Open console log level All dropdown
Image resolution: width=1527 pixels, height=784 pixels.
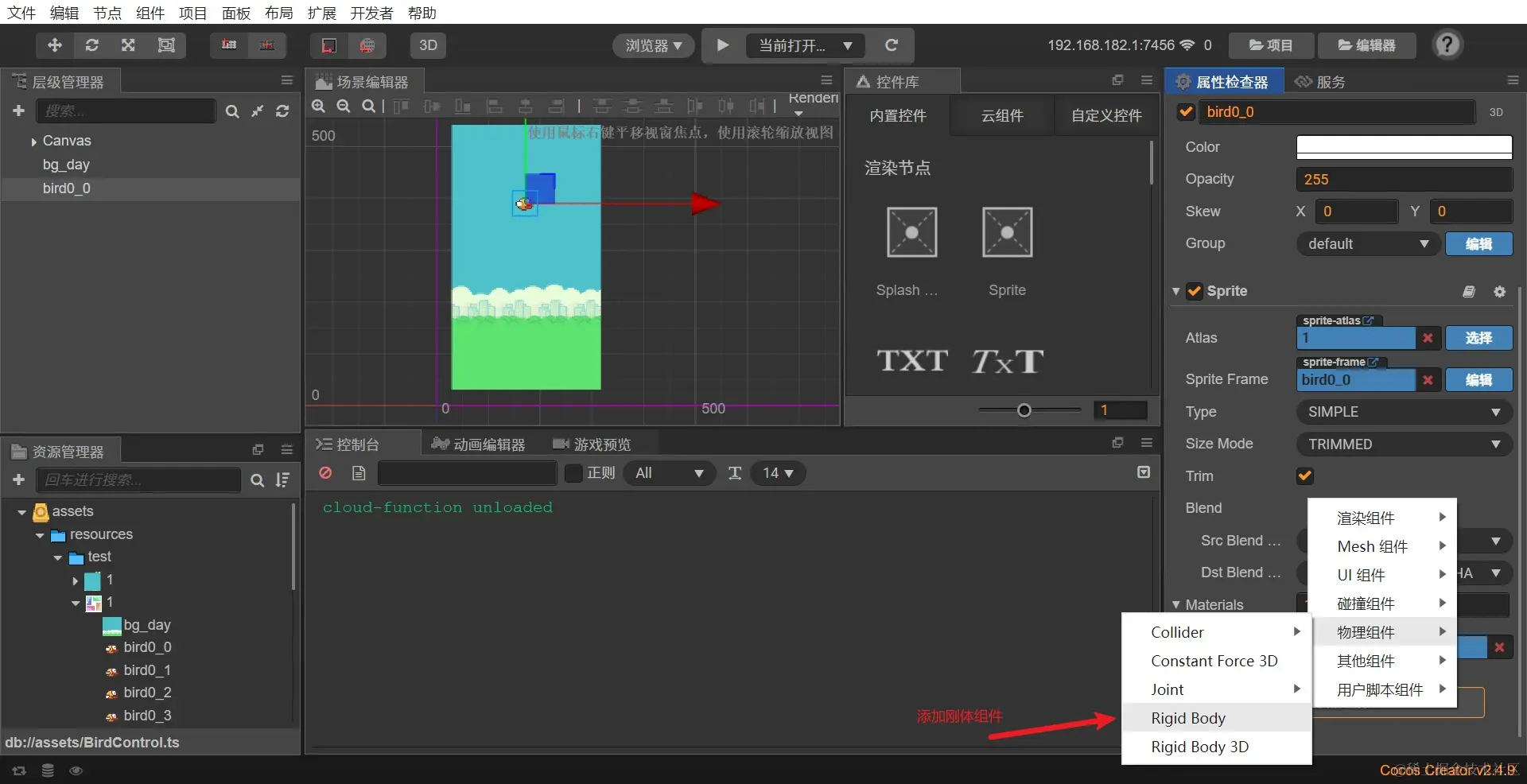(x=670, y=473)
